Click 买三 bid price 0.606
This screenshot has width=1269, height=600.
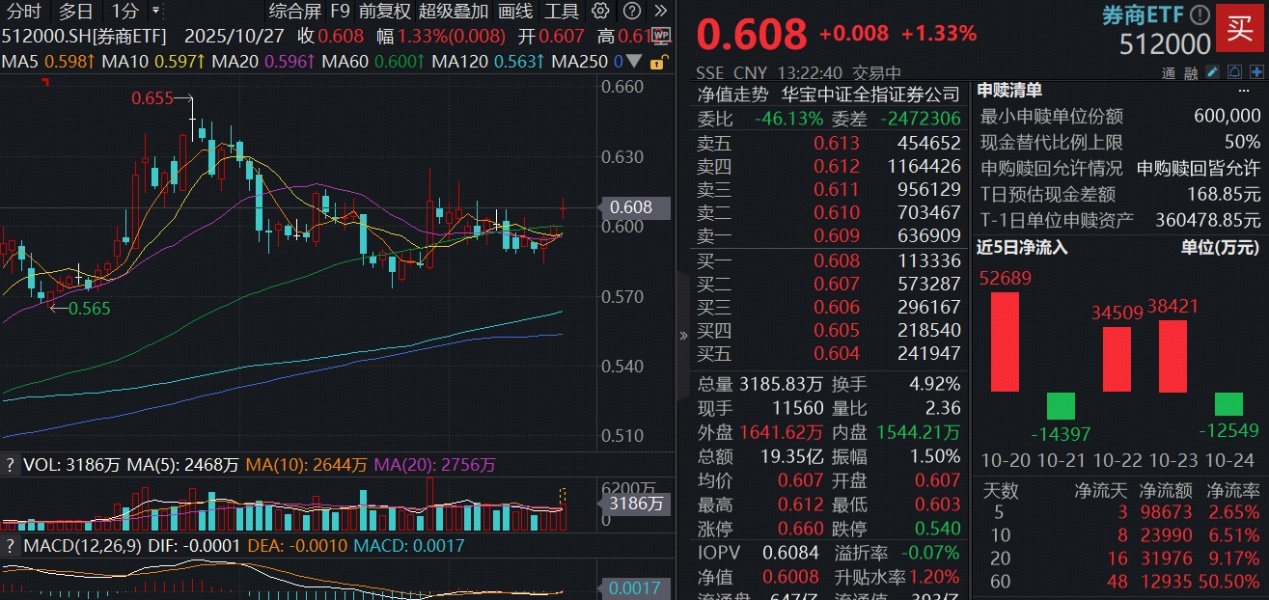pyautogui.click(x=836, y=307)
